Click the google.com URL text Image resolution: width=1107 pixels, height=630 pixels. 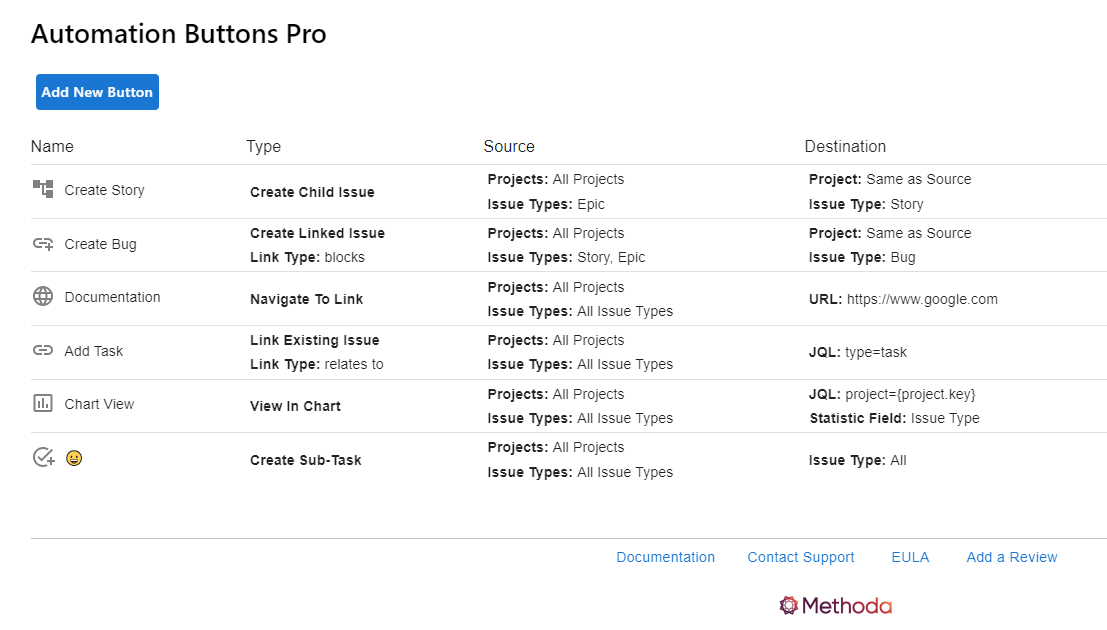[x=921, y=299]
